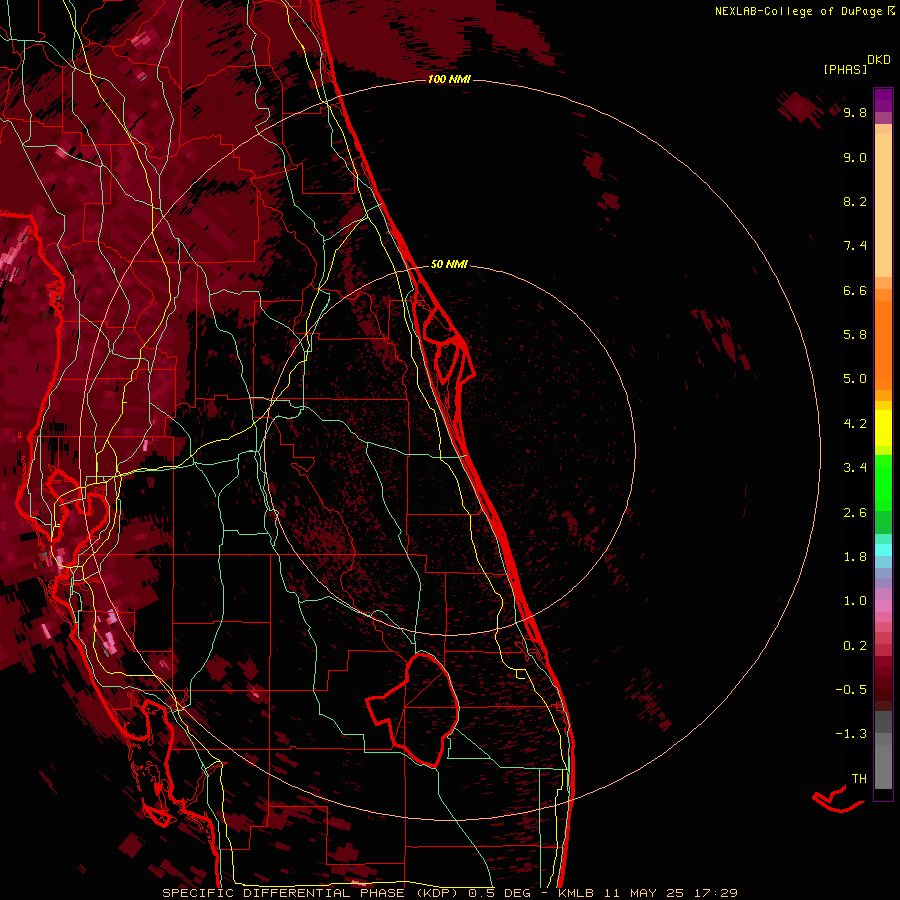Click the "17:29" time stamp in footer
The height and width of the screenshot is (900, 900).
pyautogui.click(x=714, y=893)
